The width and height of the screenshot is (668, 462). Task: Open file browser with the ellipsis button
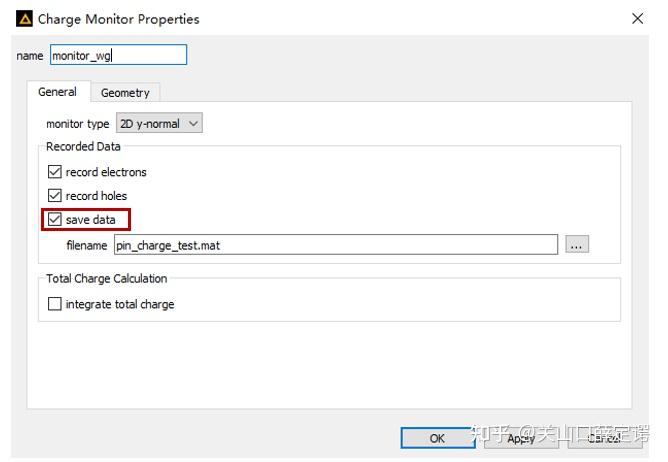pyautogui.click(x=576, y=245)
